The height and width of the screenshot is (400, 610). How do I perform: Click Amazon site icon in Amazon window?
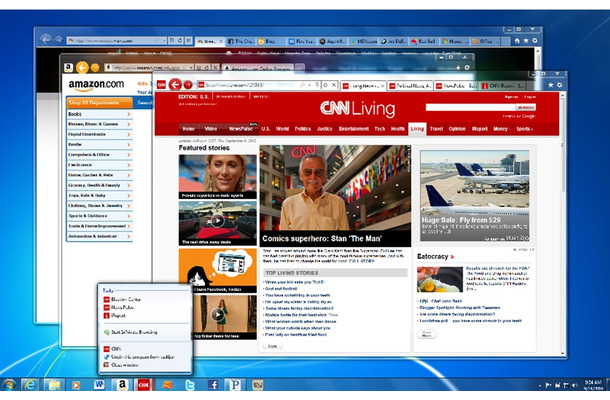coord(68,67)
